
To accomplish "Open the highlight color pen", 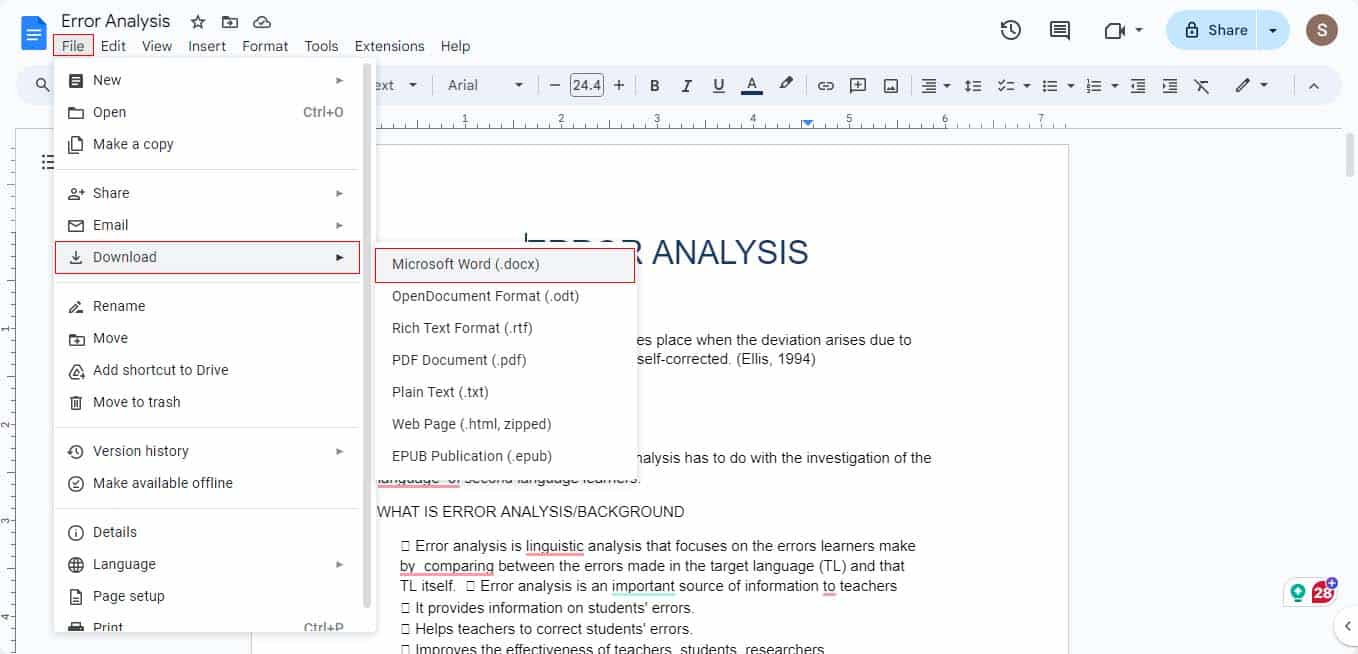I will 786,85.
